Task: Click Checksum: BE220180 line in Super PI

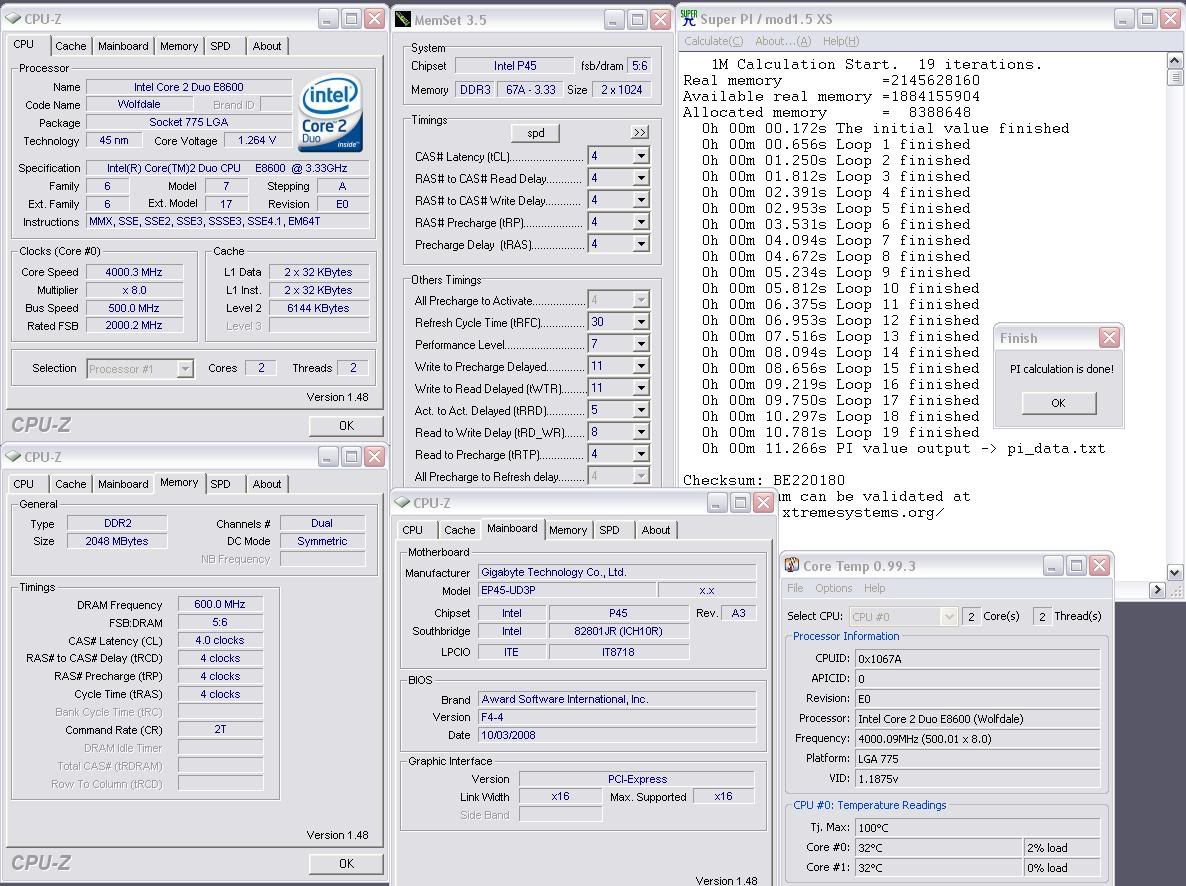Action: [x=764, y=480]
